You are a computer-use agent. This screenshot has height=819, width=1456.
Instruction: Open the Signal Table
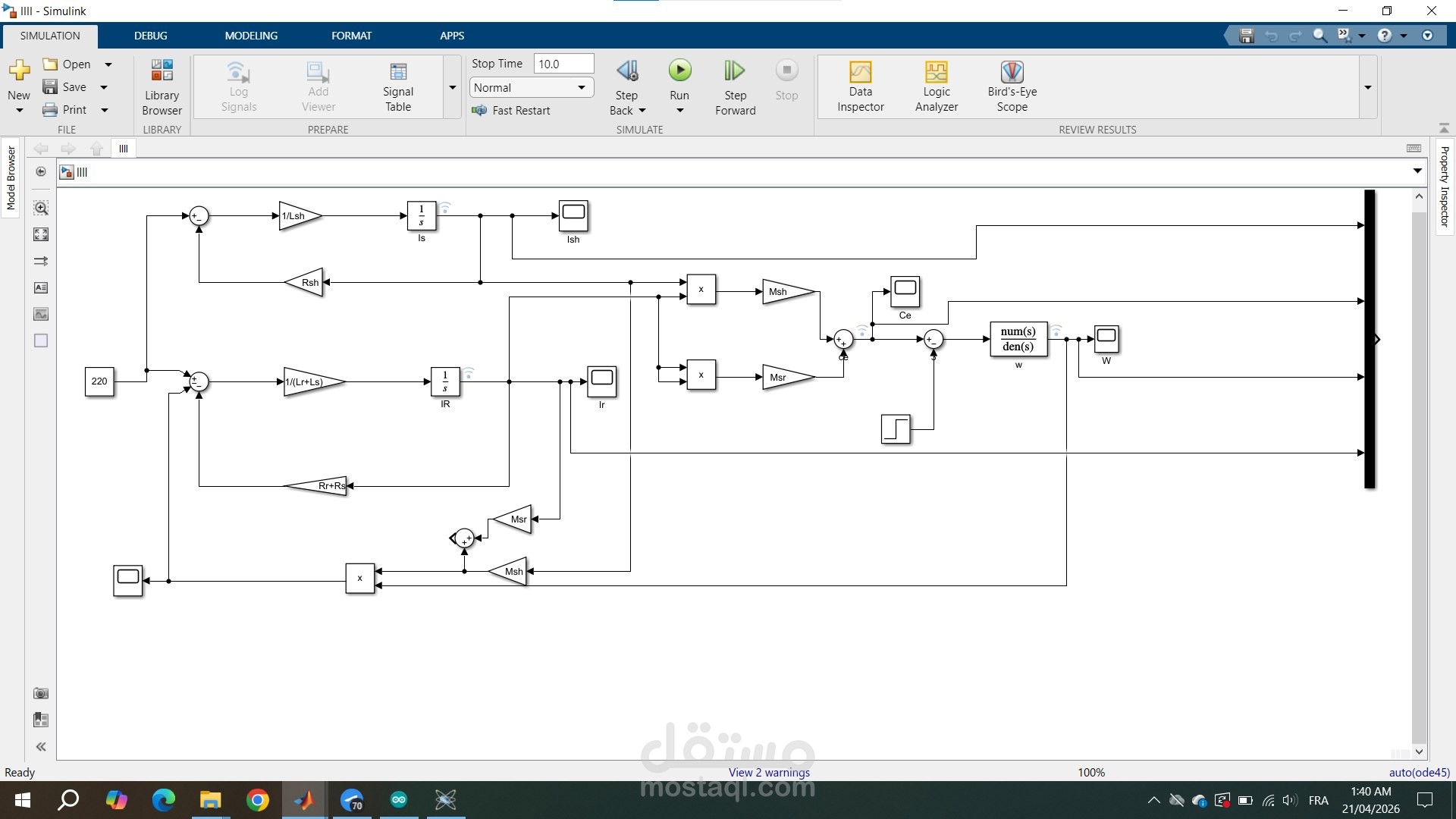coord(398,86)
